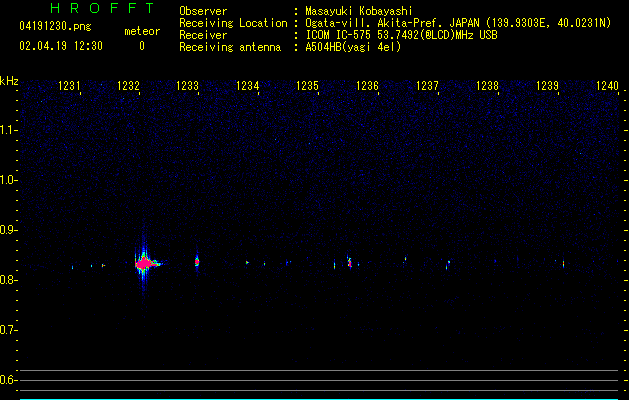
Task: Click the date stamp 02.04.19 12:30
Action: [x=61, y=46]
